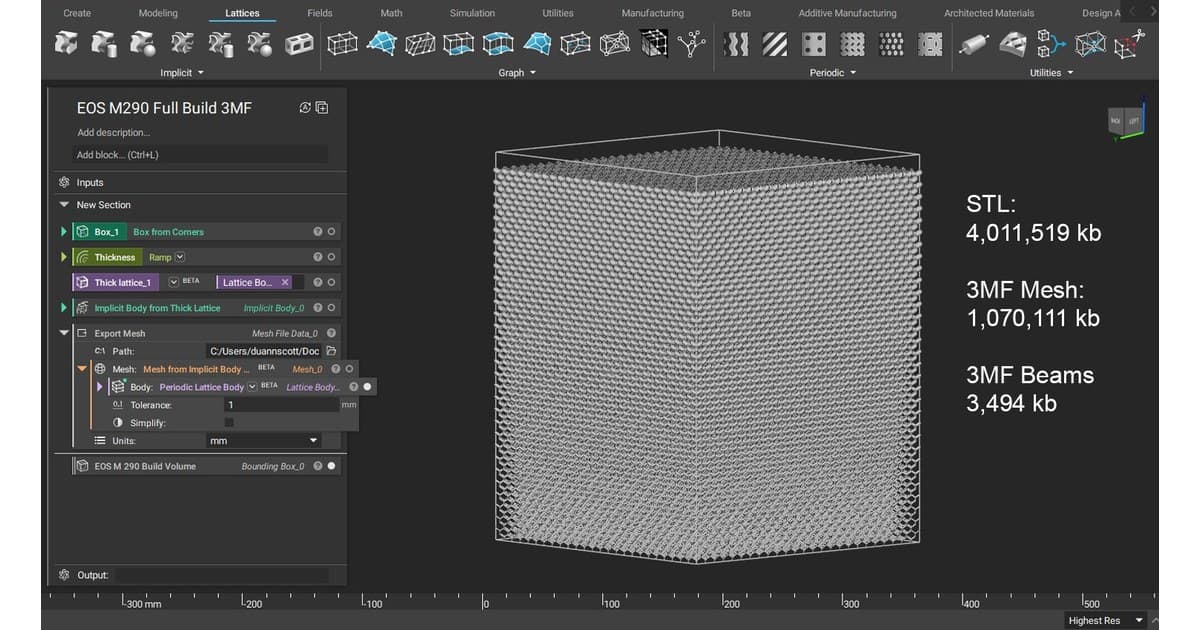Collapse the Export Mesh block
This screenshot has height=630, width=1200.
[65, 333]
